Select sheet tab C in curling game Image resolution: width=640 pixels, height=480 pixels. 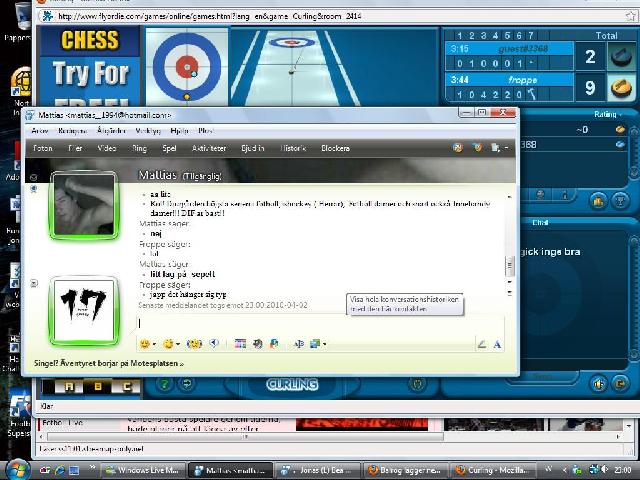[x=126, y=386]
